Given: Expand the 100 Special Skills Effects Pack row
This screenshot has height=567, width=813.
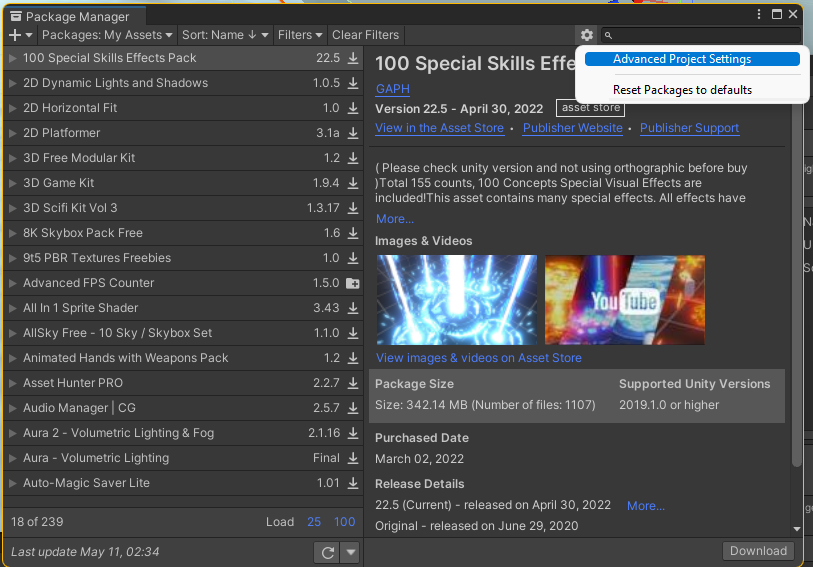Looking at the screenshot, I should tap(12, 58).
